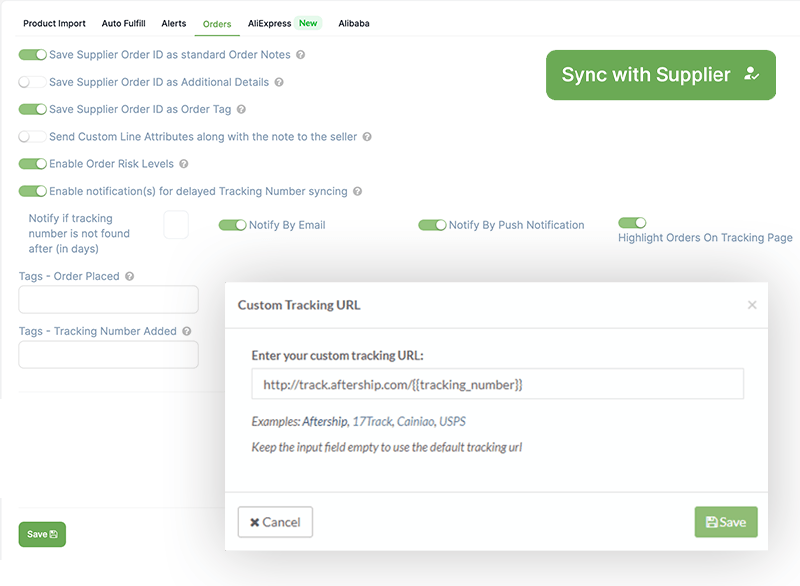Click help icon next to Order Tag
Screen dimensions: 800x586
pos(241,109)
